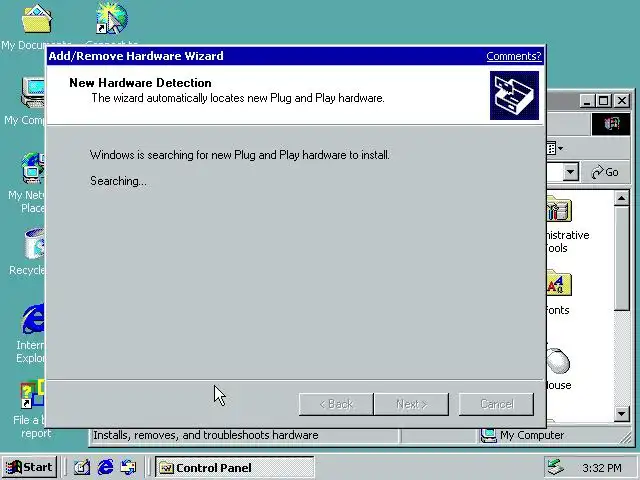Click the Comments? link in wizard title bar
The height and width of the screenshot is (480, 640).
(514, 56)
